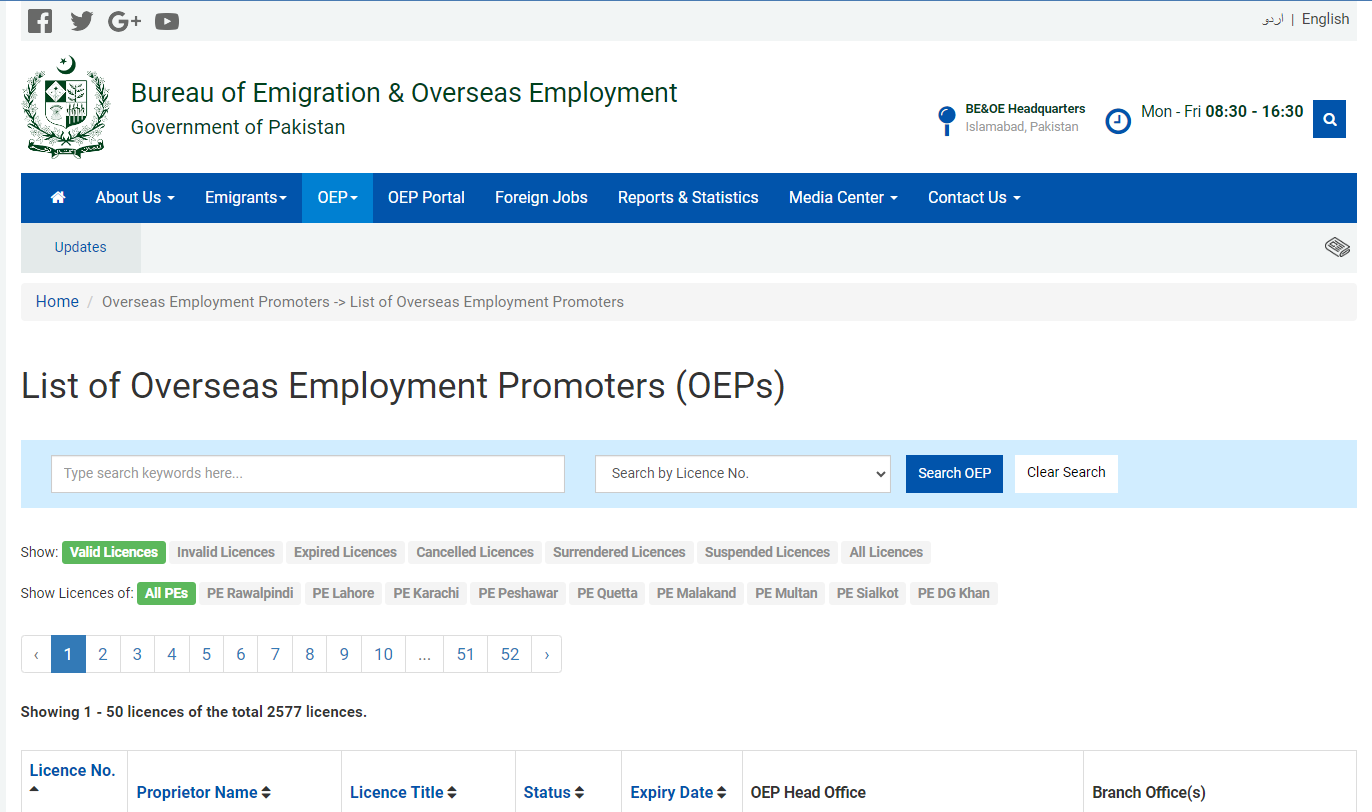Click the map pin headquarters icon
The image size is (1372, 812).
tap(946, 120)
